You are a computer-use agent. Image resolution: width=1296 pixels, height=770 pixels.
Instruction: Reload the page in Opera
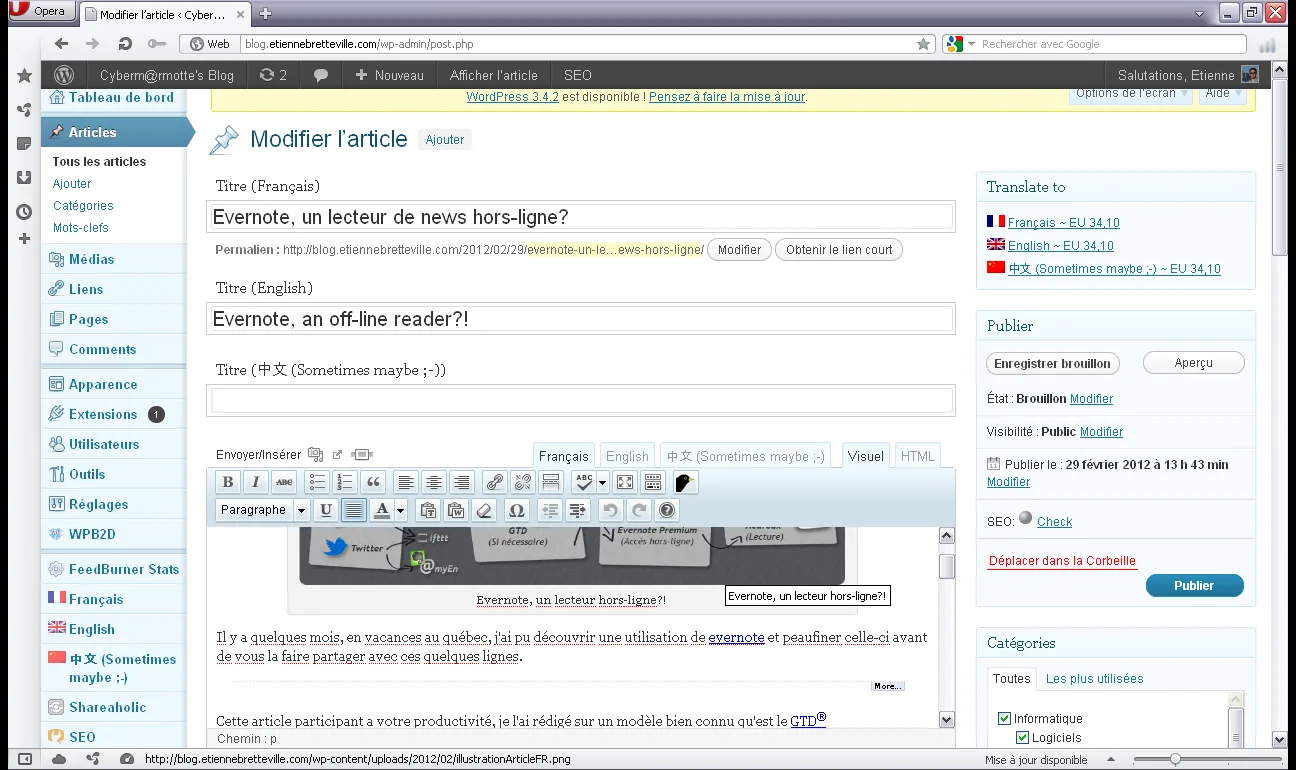(125, 44)
